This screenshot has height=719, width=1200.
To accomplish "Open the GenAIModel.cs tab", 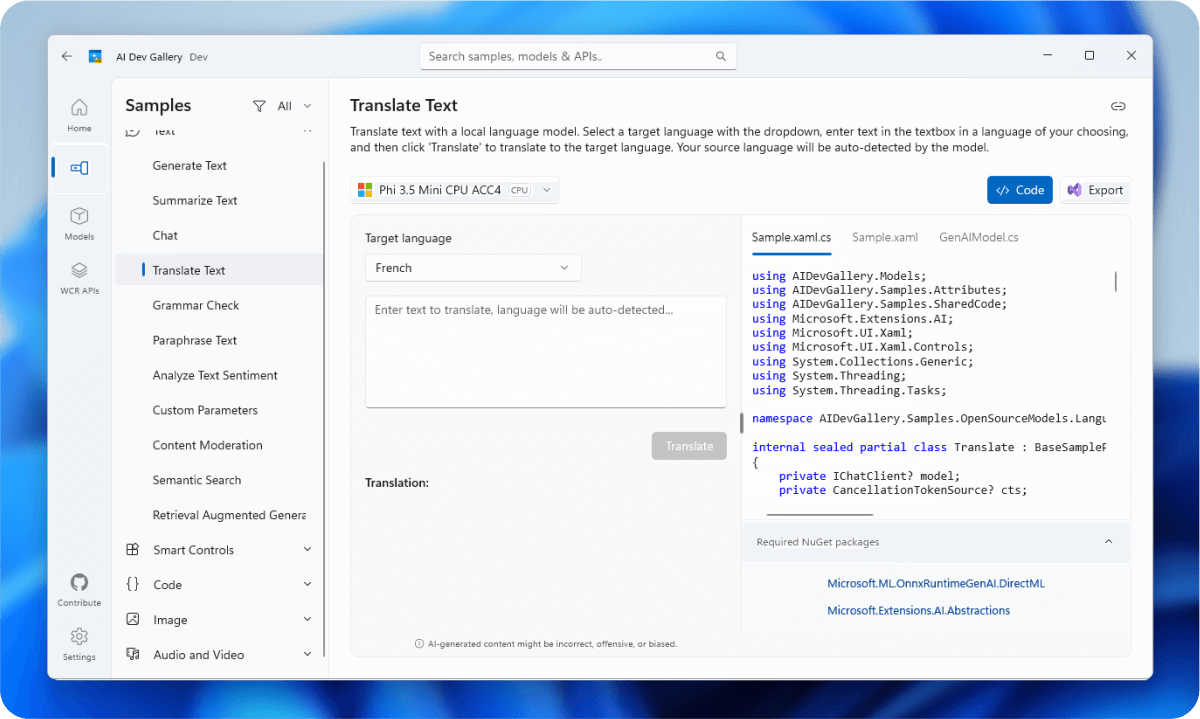I will 978,237.
